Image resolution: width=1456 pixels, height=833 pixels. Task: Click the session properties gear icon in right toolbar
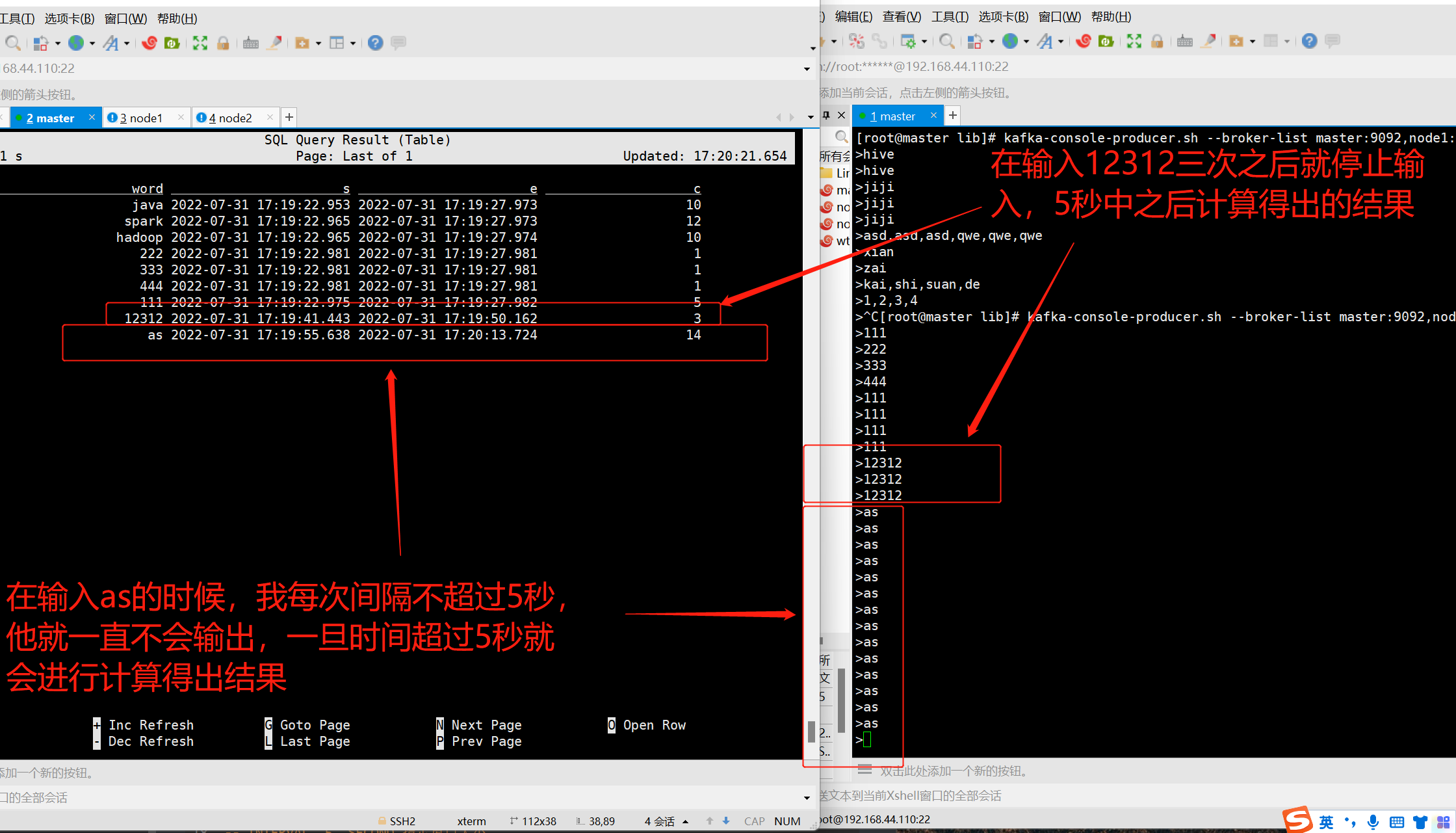pyautogui.click(x=908, y=41)
